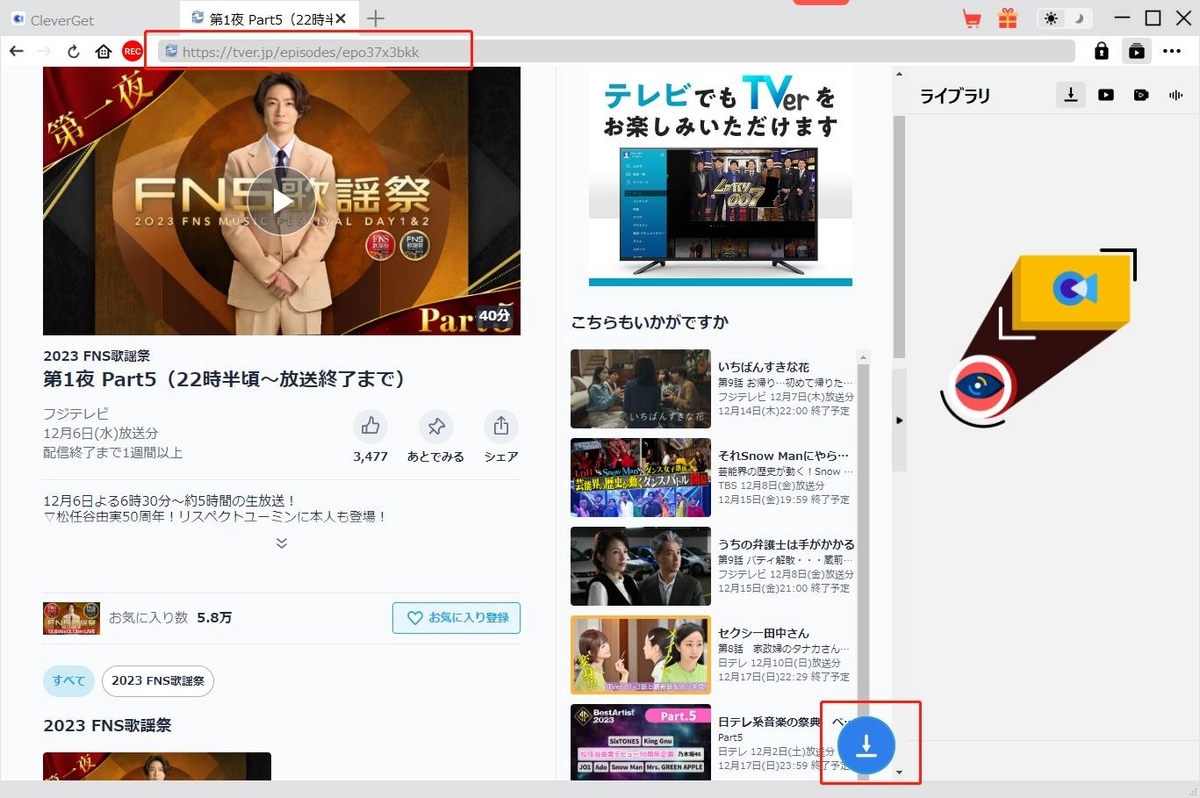Click the セクシー田中さん title text

(x=764, y=633)
